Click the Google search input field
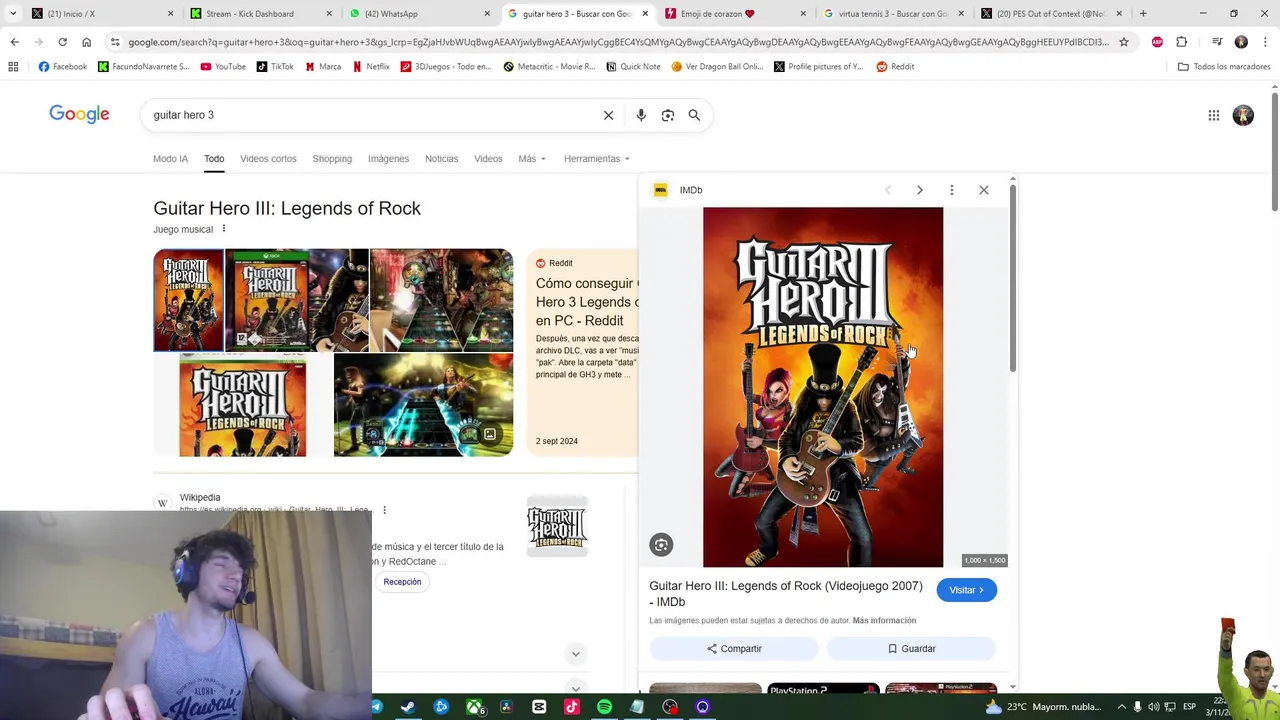Viewport: 1280px width, 720px height. pyautogui.click(x=370, y=115)
